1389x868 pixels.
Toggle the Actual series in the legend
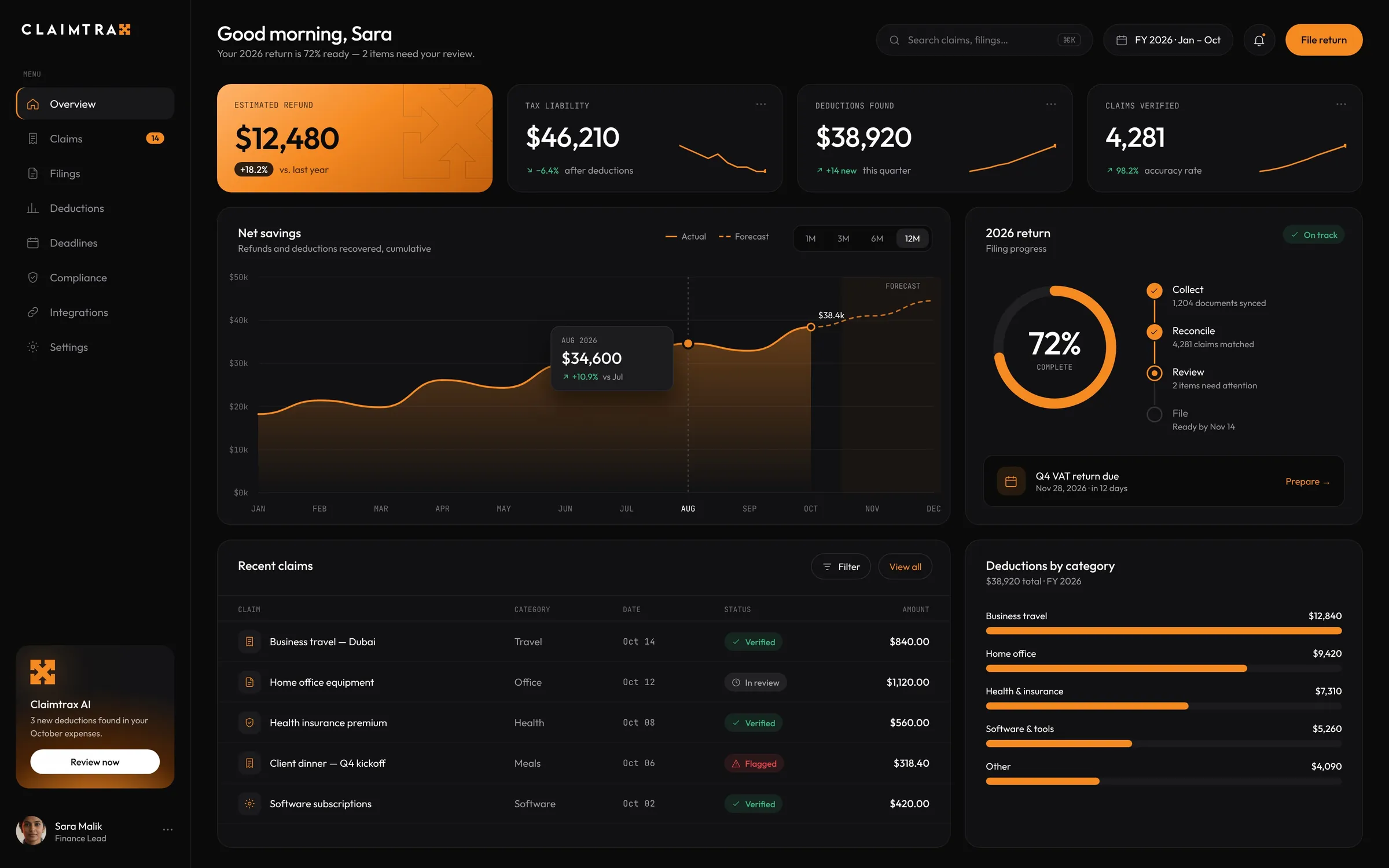click(685, 237)
